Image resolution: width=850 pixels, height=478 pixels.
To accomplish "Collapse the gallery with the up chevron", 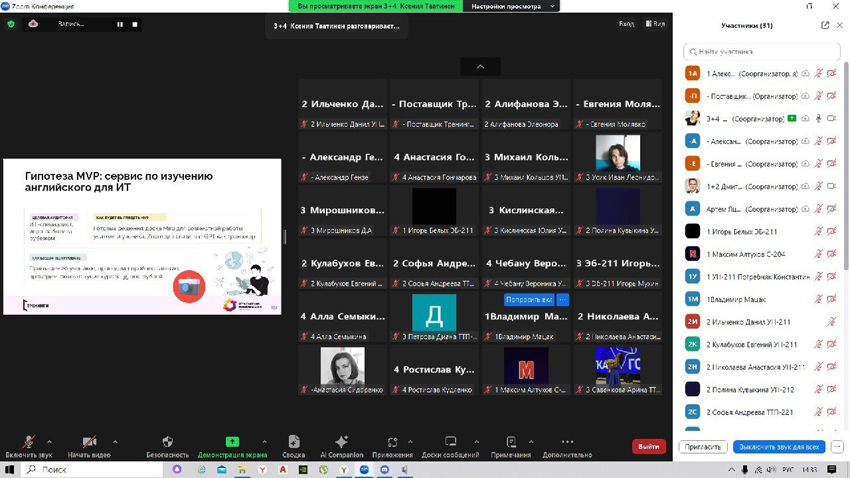I will point(480,67).
